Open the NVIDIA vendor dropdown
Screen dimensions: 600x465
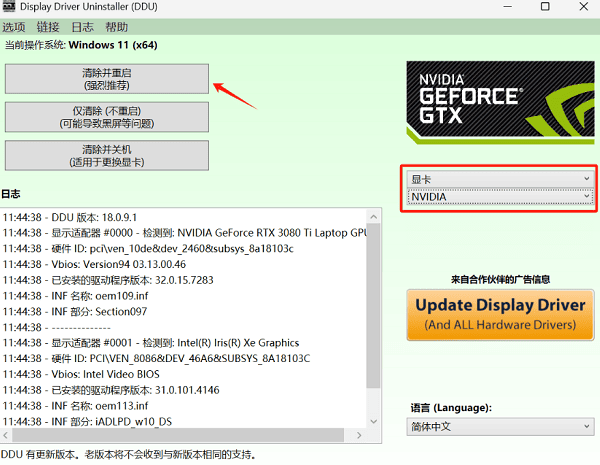500,197
